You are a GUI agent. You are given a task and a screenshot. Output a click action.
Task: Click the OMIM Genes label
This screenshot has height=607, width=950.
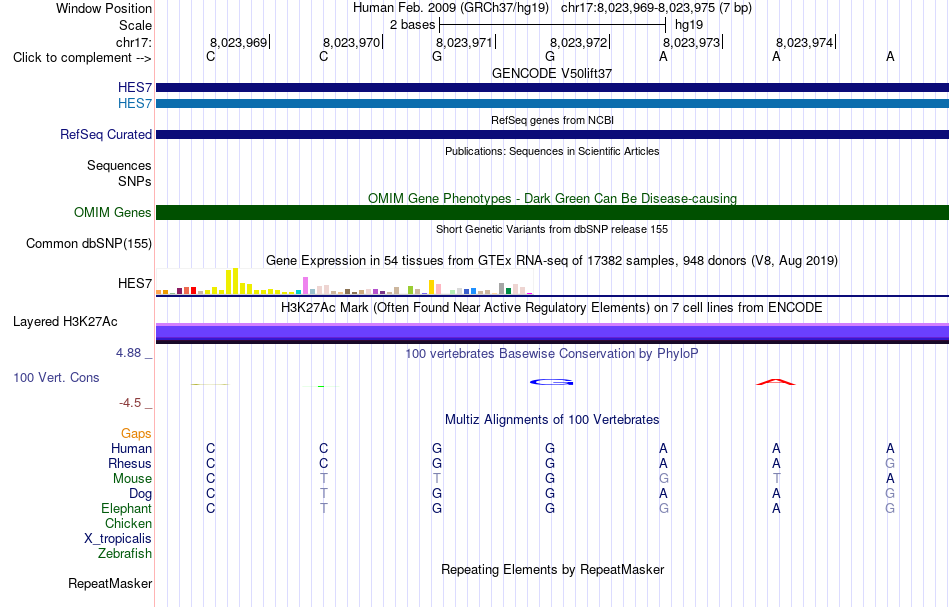coord(112,213)
